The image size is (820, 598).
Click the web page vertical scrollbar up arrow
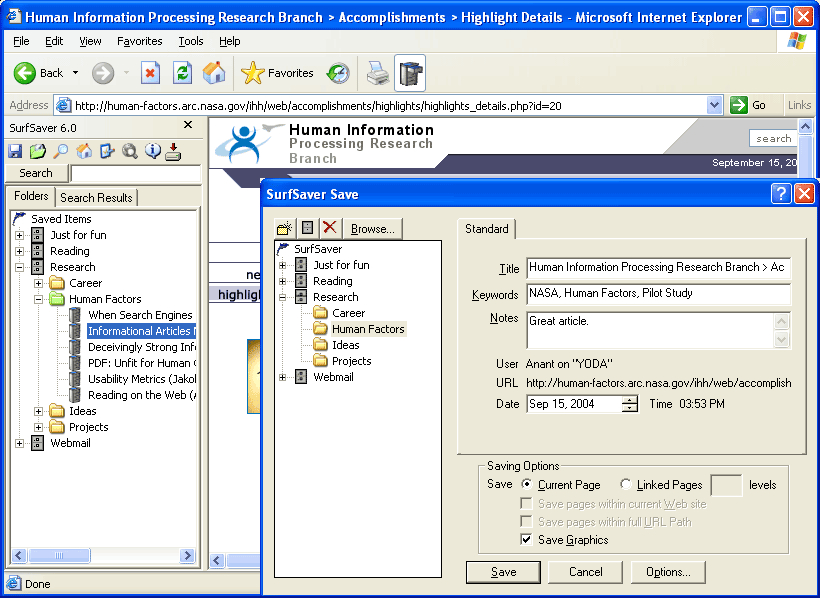click(805, 126)
